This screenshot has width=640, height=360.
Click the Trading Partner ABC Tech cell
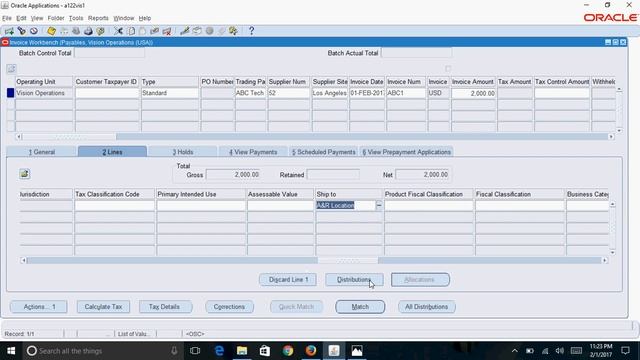(250, 93)
